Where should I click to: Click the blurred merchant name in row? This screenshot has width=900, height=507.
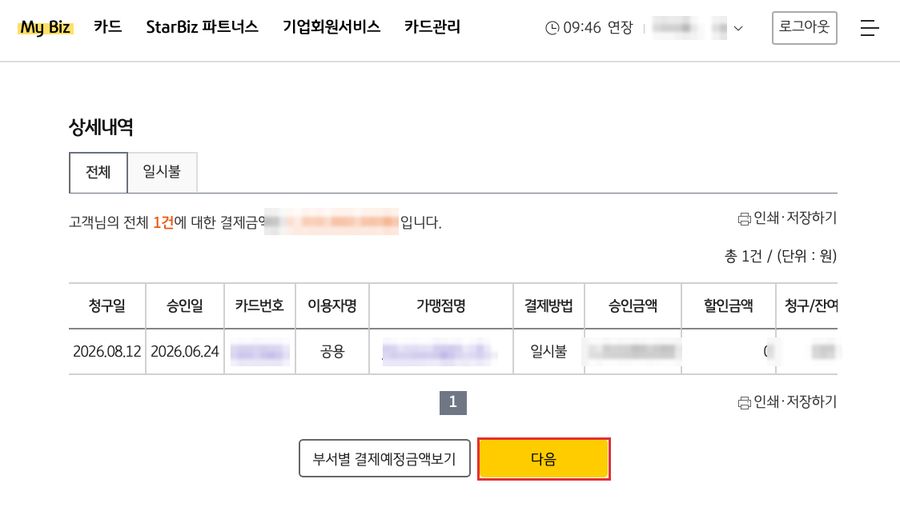439,351
